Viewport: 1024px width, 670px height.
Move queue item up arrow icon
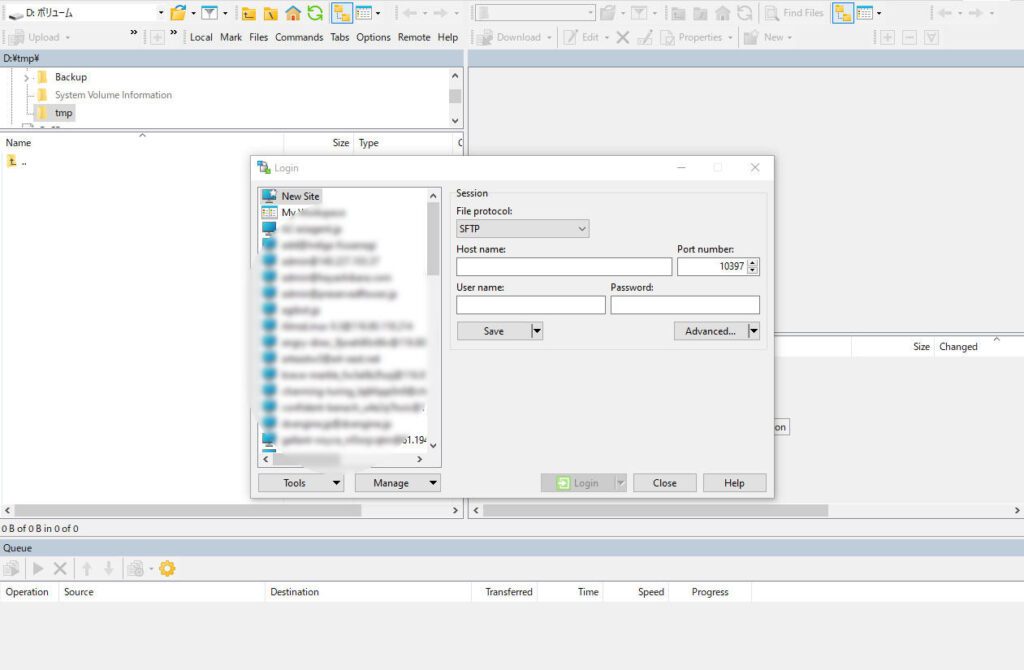[x=87, y=569]
